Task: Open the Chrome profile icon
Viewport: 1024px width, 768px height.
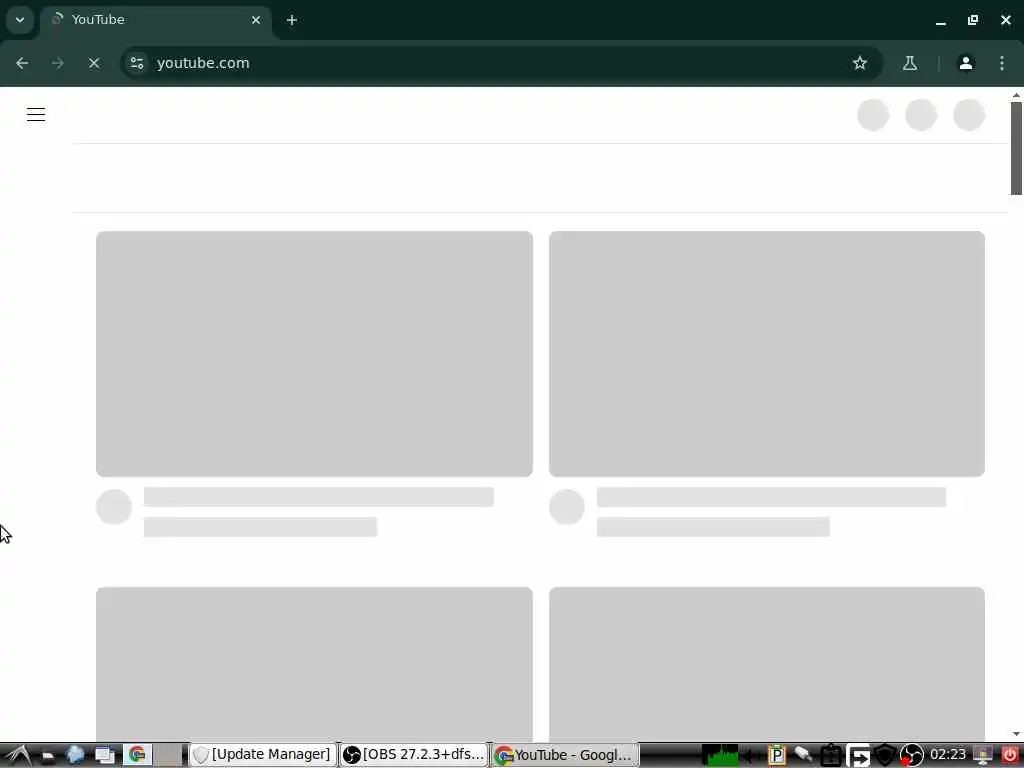Action: [966, 63]
